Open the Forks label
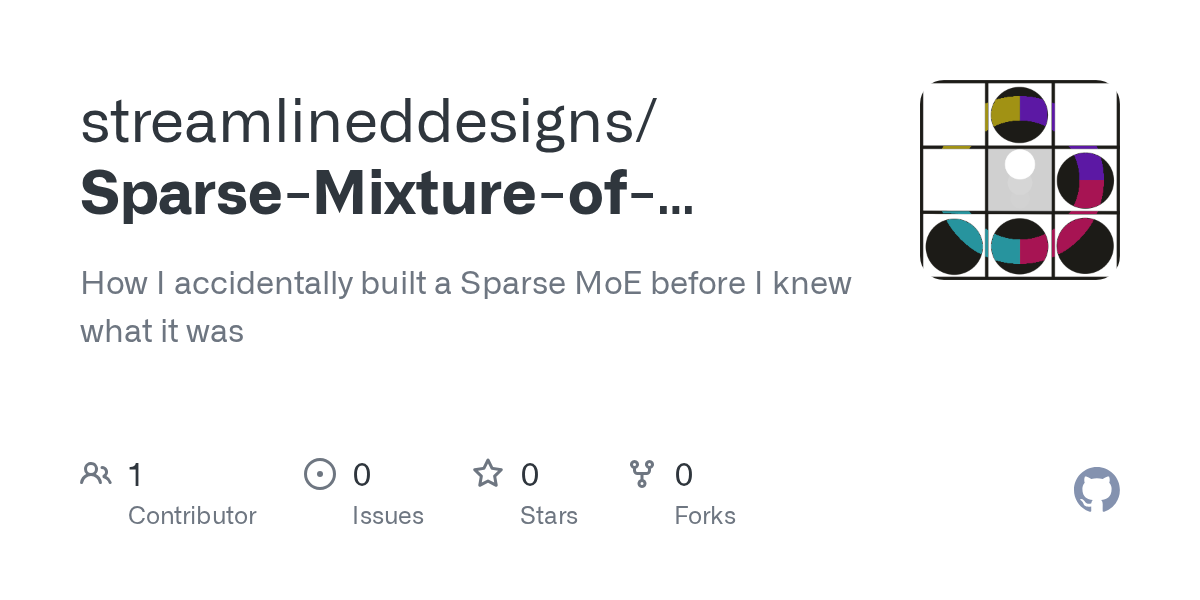1200x600 pixels. point(705,516)
